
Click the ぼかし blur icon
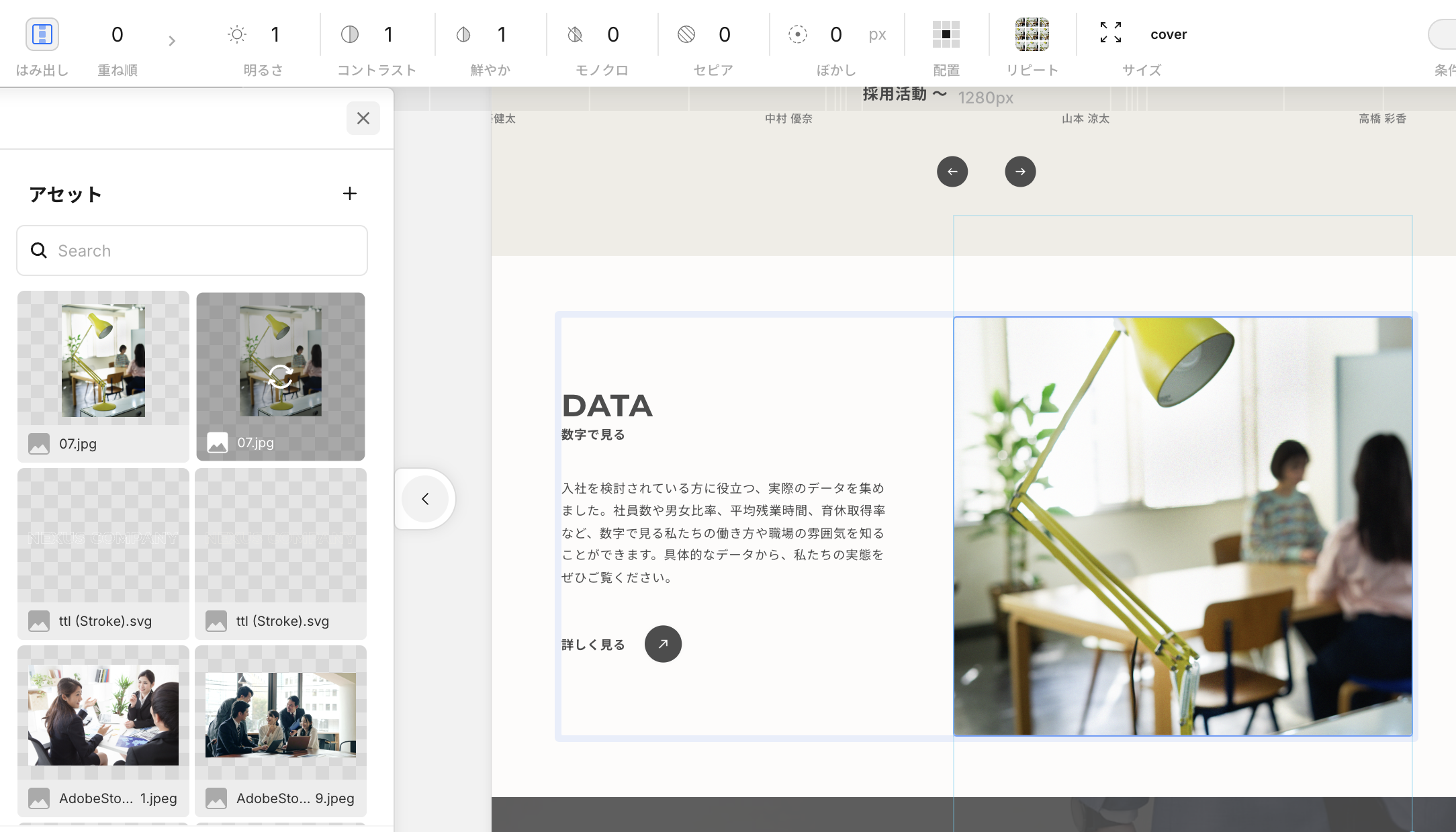(x=797, y=34)
